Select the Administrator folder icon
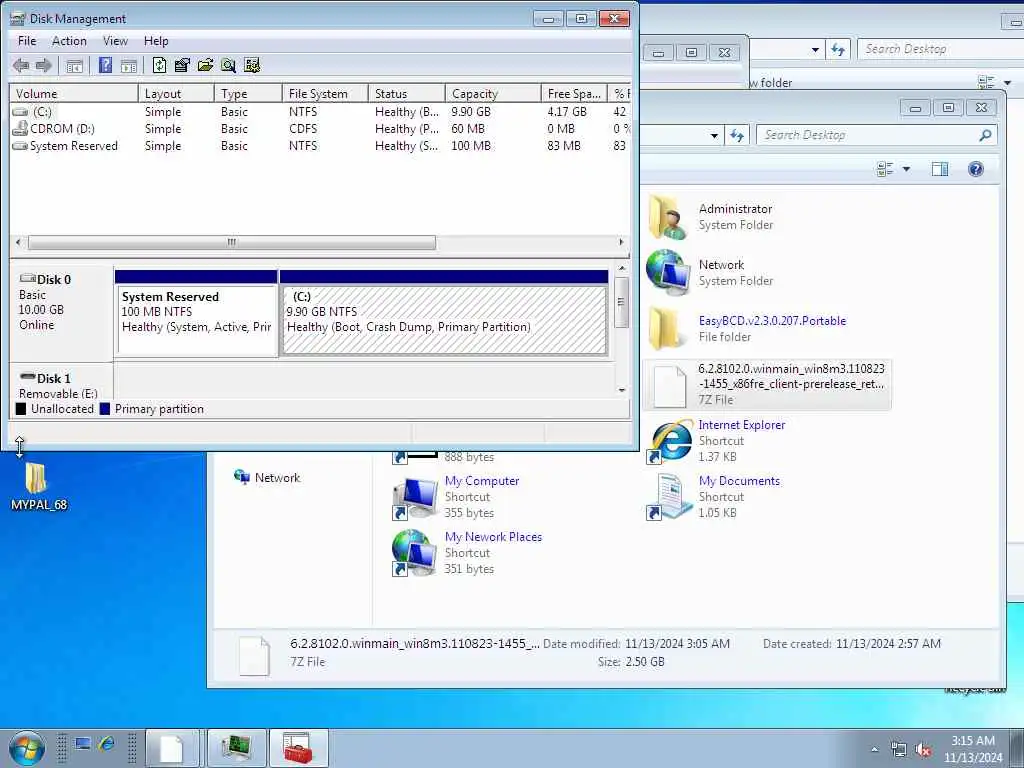The width and height of the screenshot is (1024, 768). (x=667, y=216)
